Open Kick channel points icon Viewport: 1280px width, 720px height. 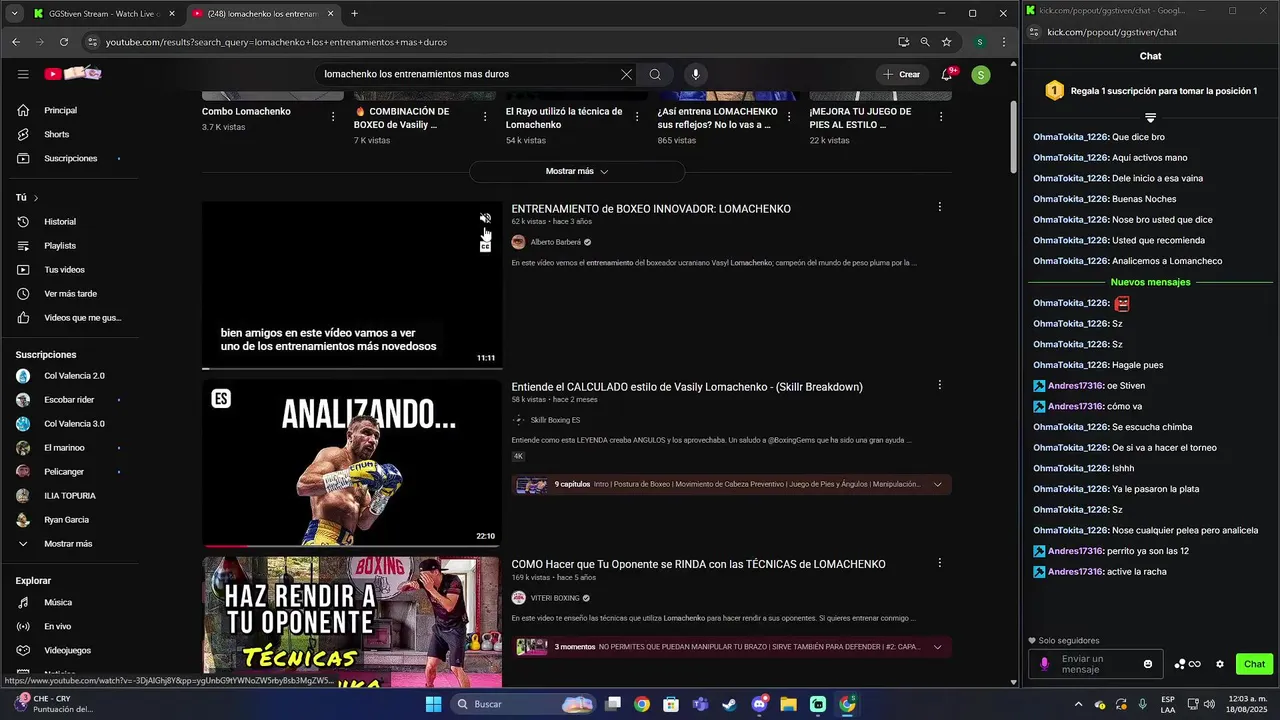[1188, 664]
